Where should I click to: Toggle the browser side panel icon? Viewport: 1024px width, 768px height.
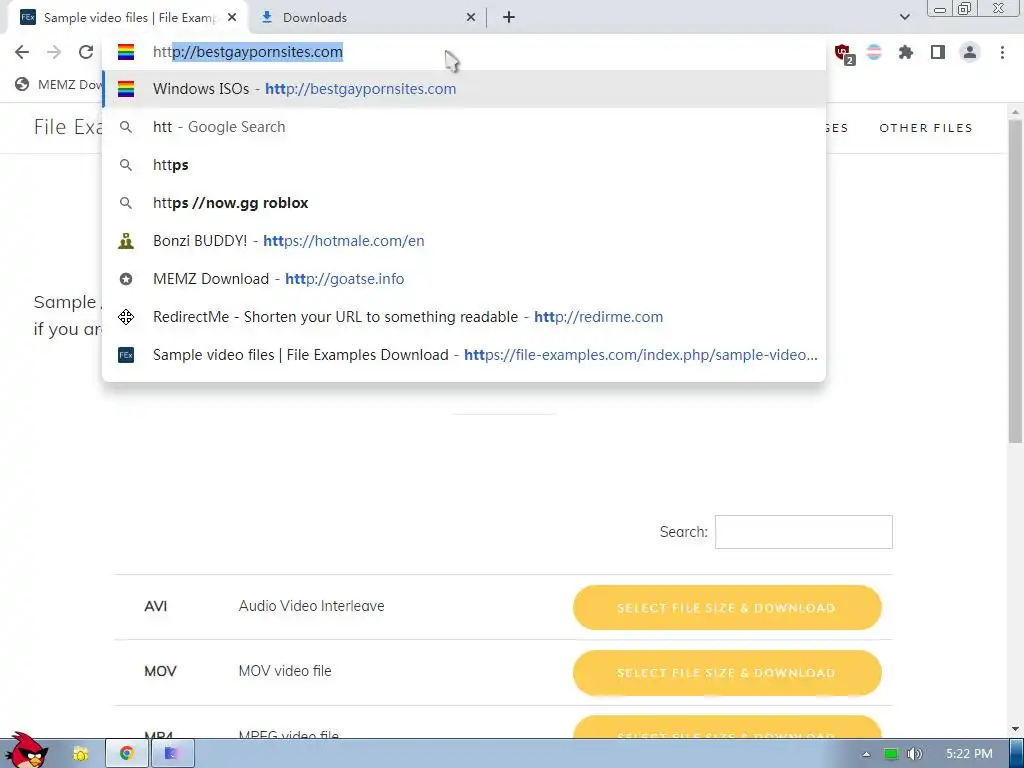coord(938,52)
